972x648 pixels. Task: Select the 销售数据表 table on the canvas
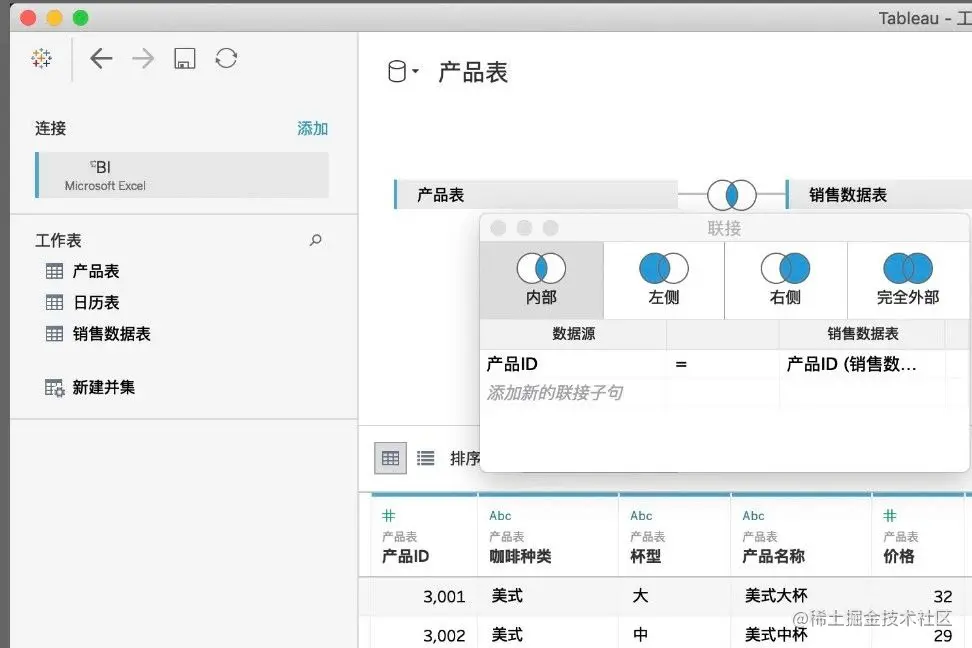coord(878,195)
